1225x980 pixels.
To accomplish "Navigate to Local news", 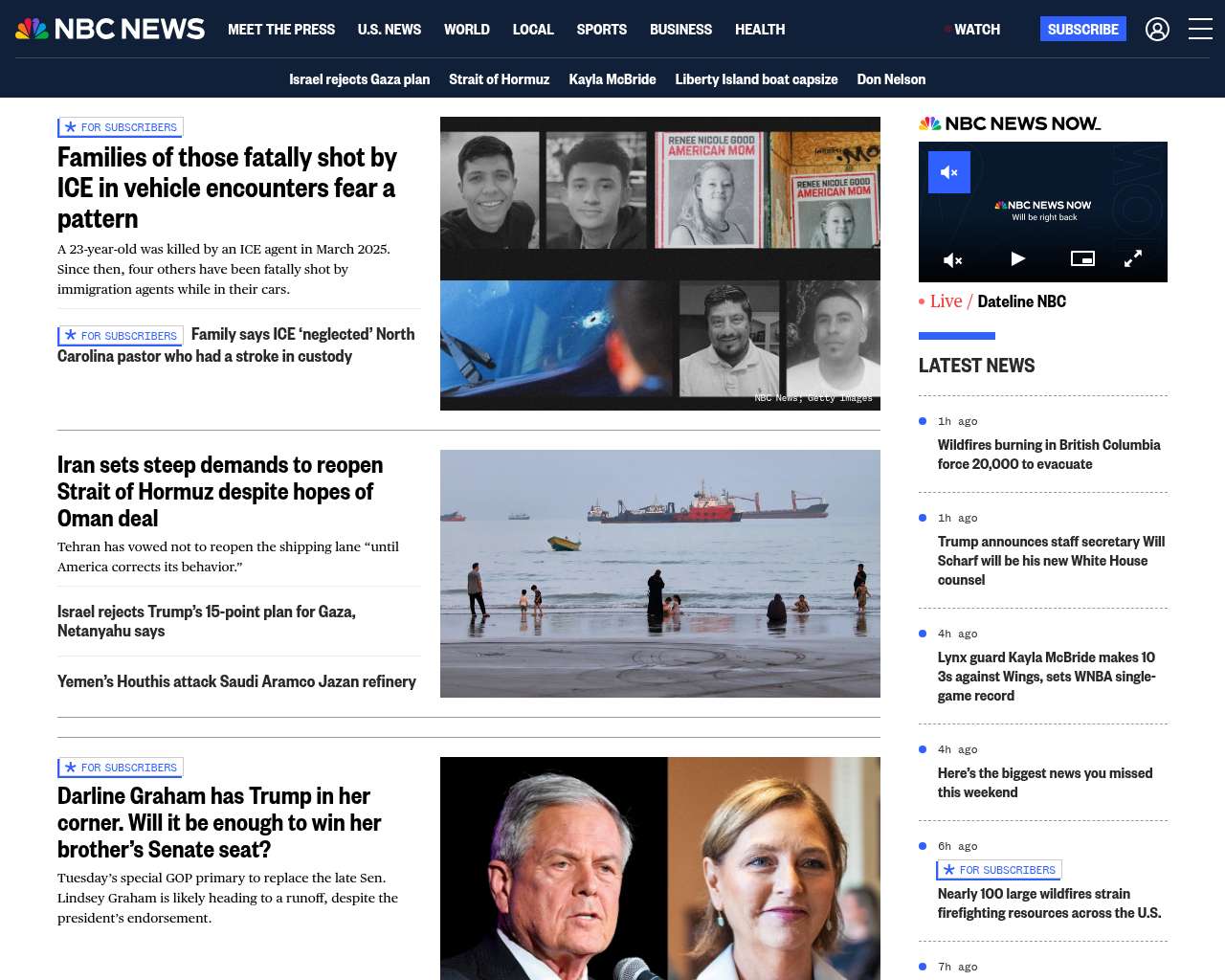I will tap(533, 30).
